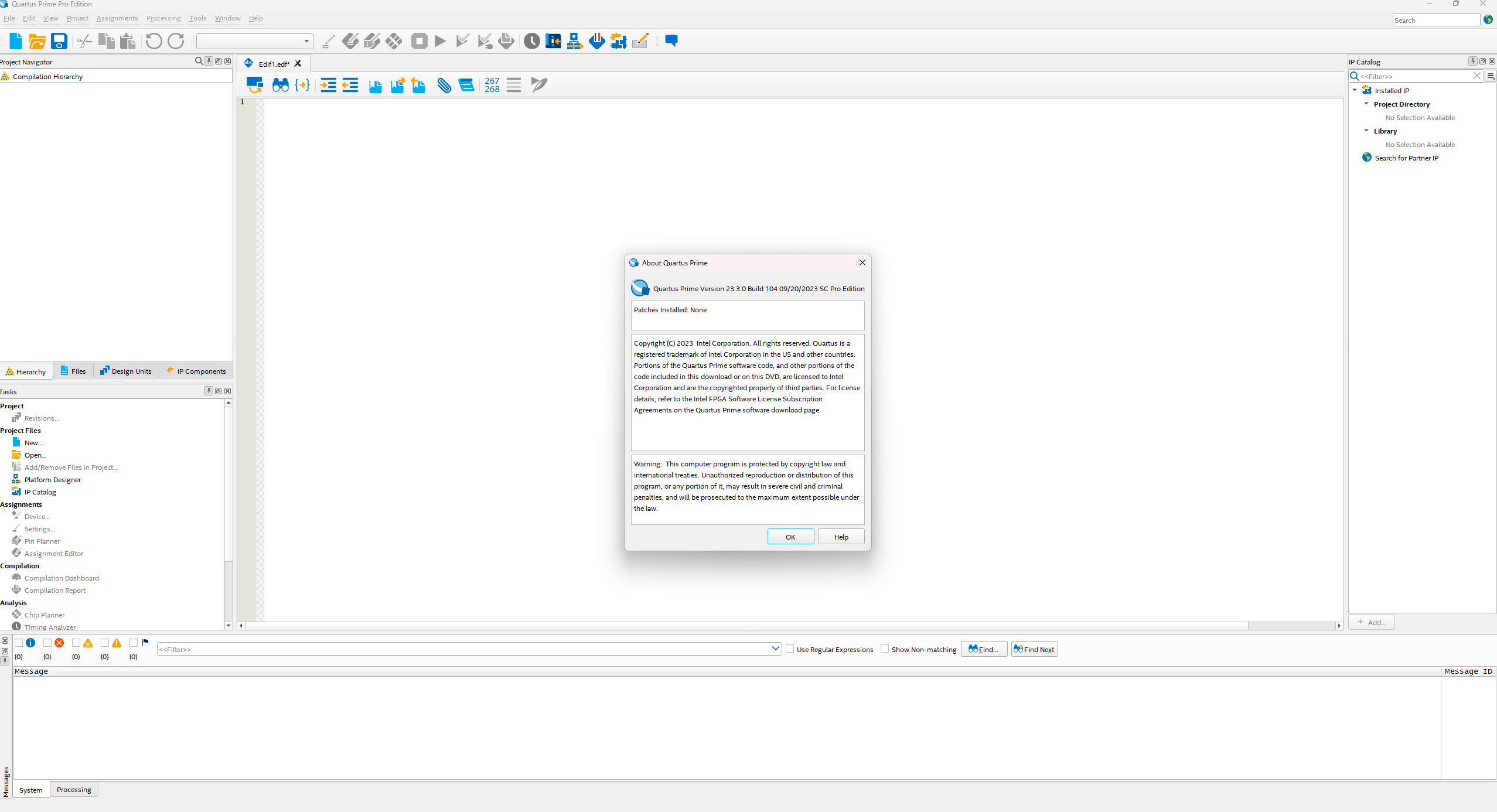Open the message filter dropdown arrow

[x=775, y=649]
